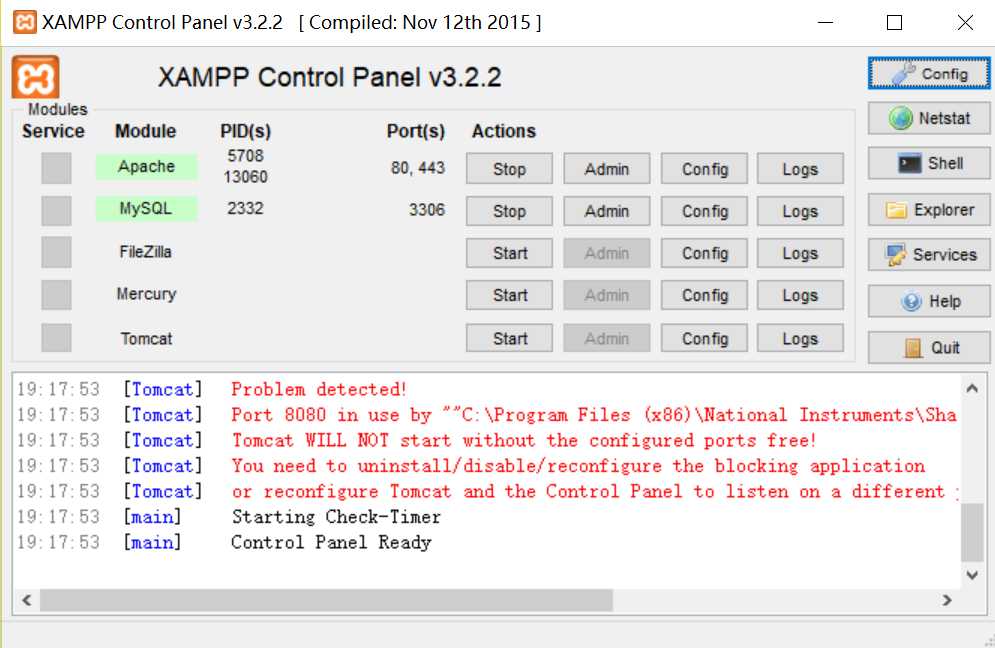The height and width of the screenshot is (648, 995).
Task: Start the Tomcat module
Action: click(x=509, y=338)
